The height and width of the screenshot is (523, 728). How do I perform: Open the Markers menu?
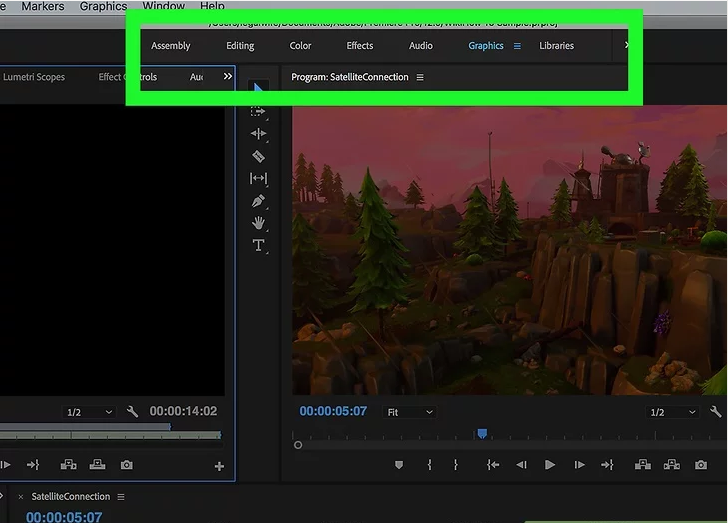coord(43,6)
